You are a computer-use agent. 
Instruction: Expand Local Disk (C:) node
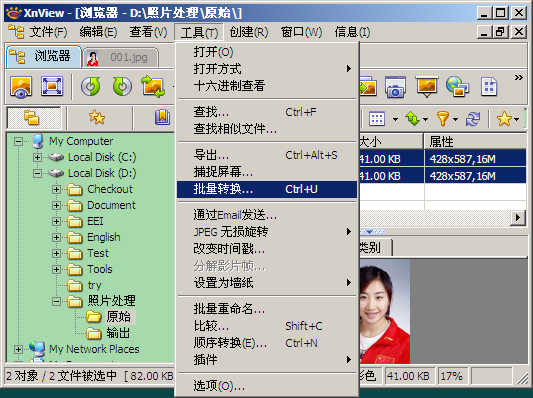pyautogui.click(x=37, y=157)
